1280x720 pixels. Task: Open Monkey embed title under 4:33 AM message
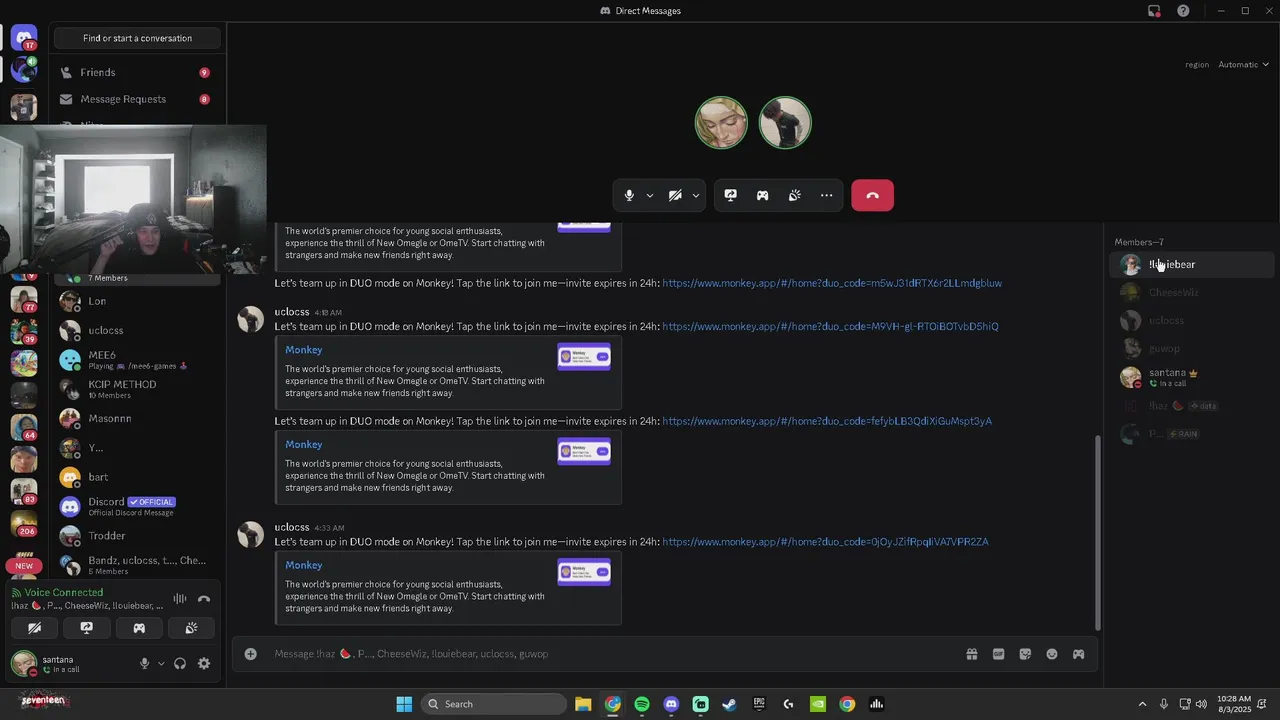pyautogui.click(x=303, y=565)
